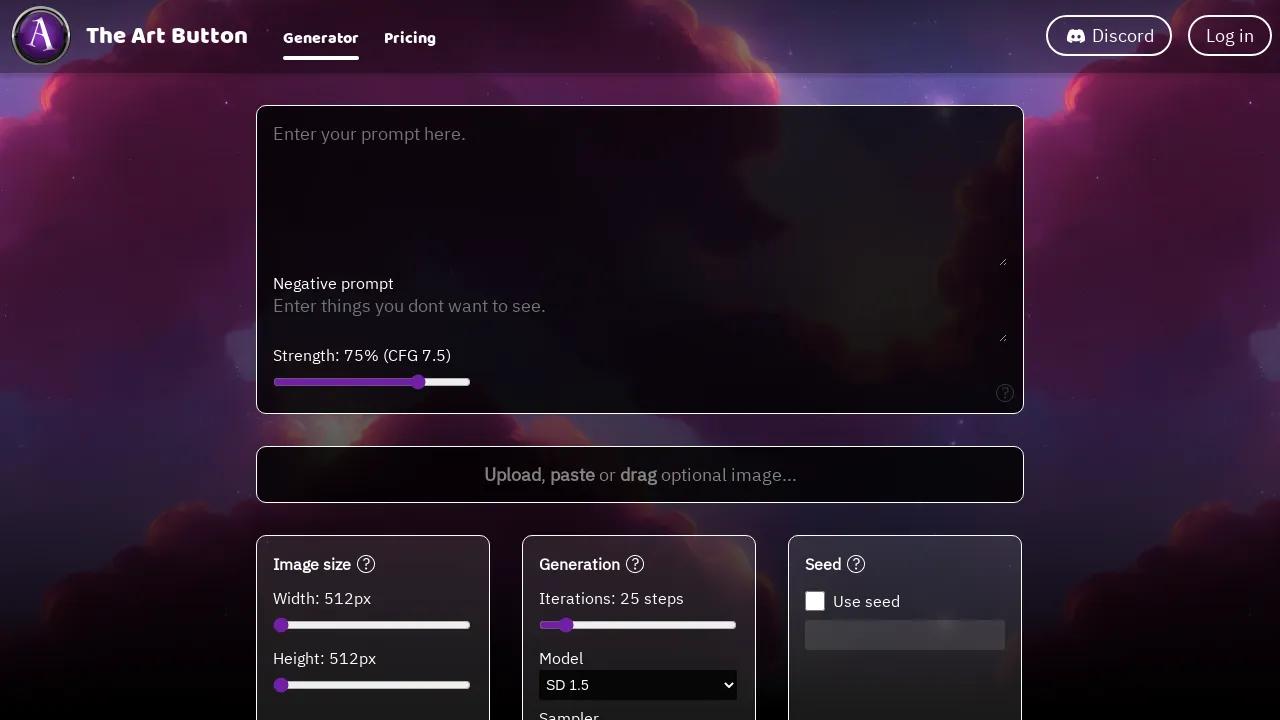Click the Log in button

1230,36
